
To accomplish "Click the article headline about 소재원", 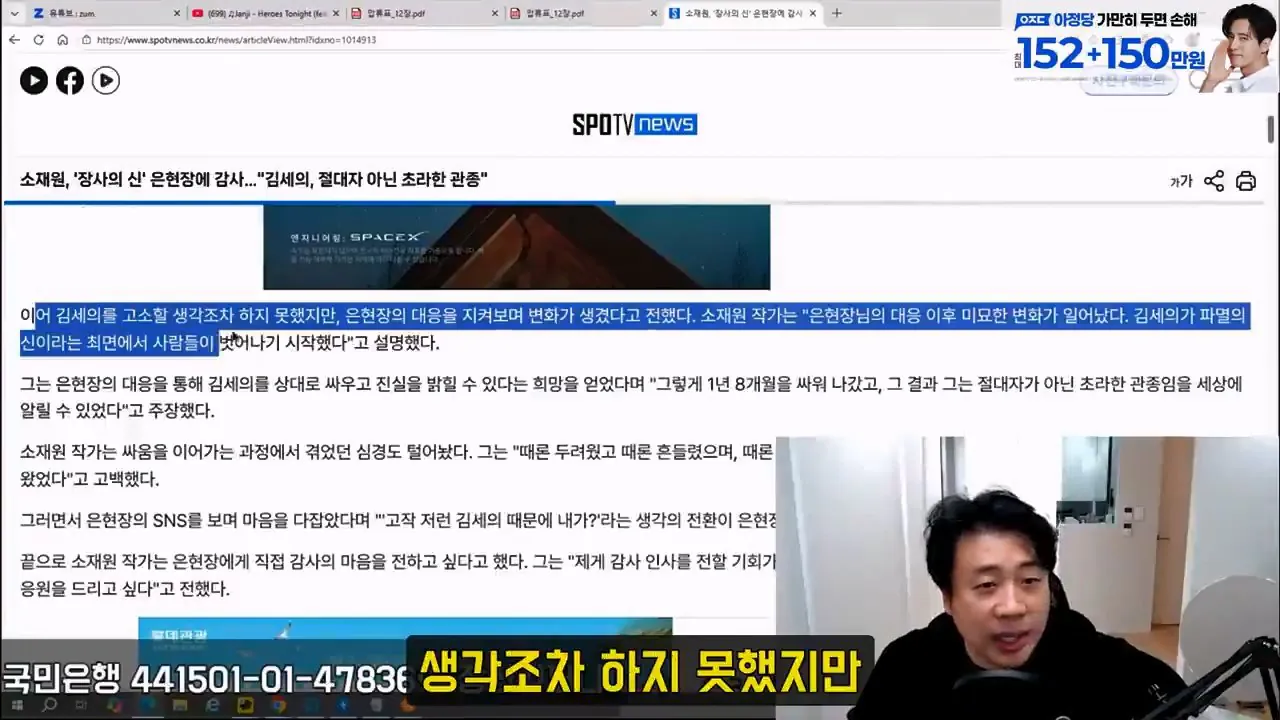I will click(254, 180).
